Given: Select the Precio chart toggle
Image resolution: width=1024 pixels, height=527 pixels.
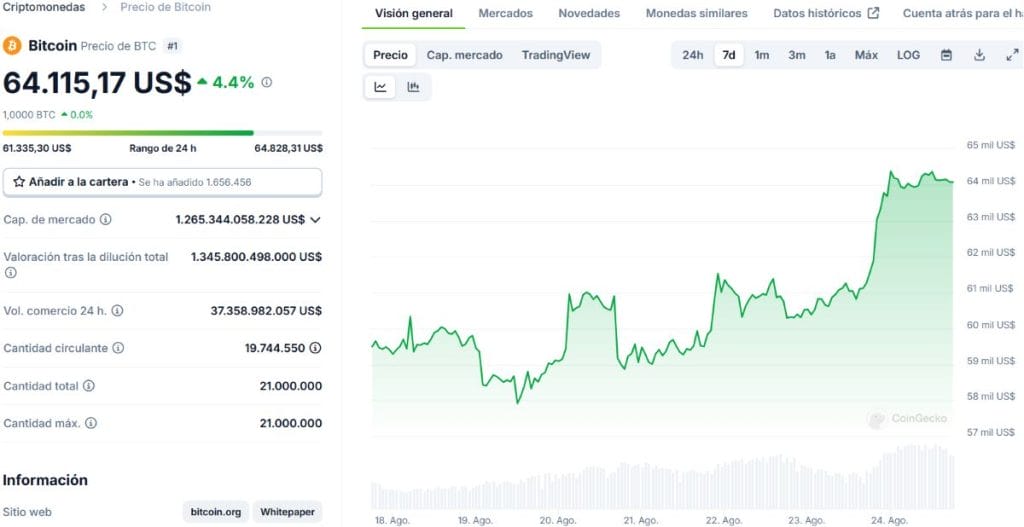Looking at the screenshot, I should coord(390,56).
